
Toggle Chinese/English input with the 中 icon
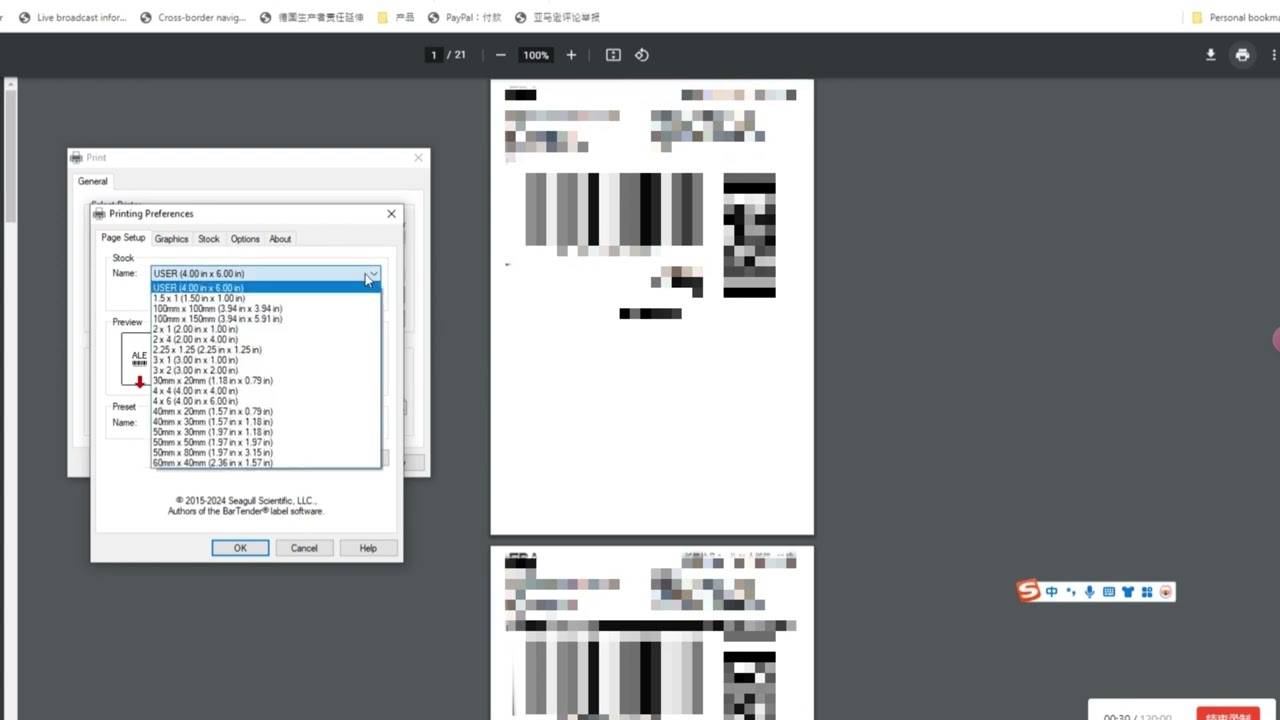coord(1051,591)
